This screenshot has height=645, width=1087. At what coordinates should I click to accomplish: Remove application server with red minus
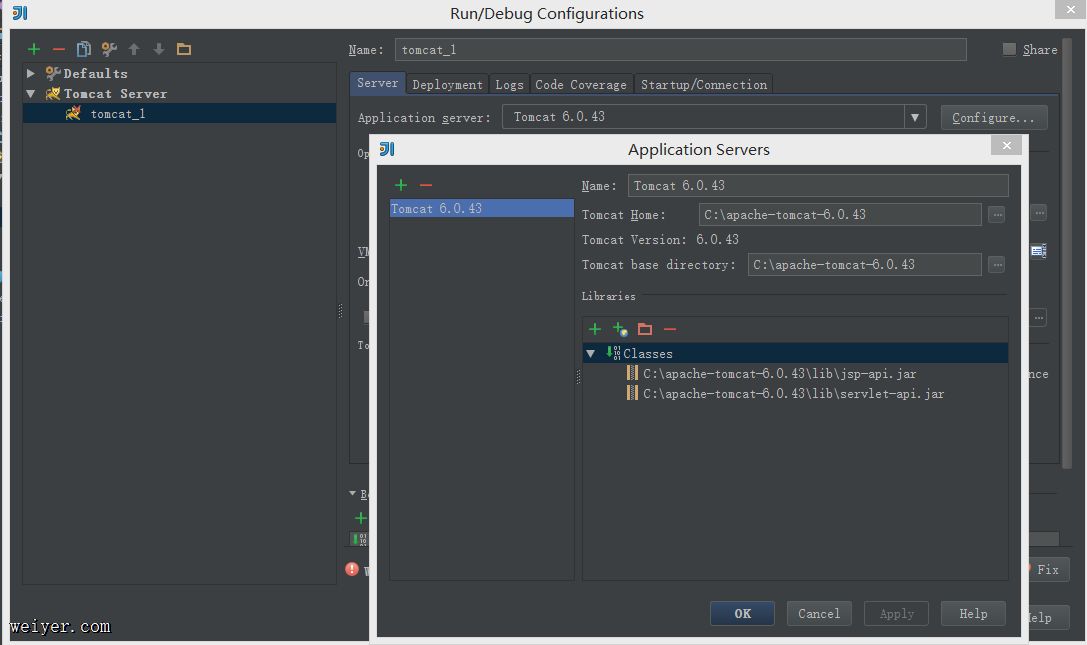pos(426,185)
